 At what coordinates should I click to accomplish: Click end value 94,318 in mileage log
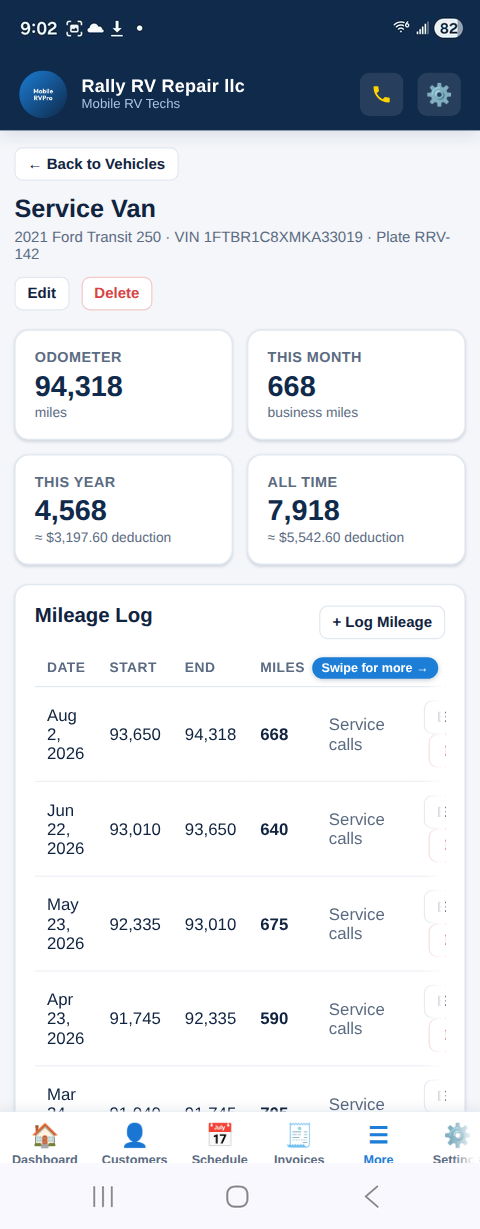(211, 734)
